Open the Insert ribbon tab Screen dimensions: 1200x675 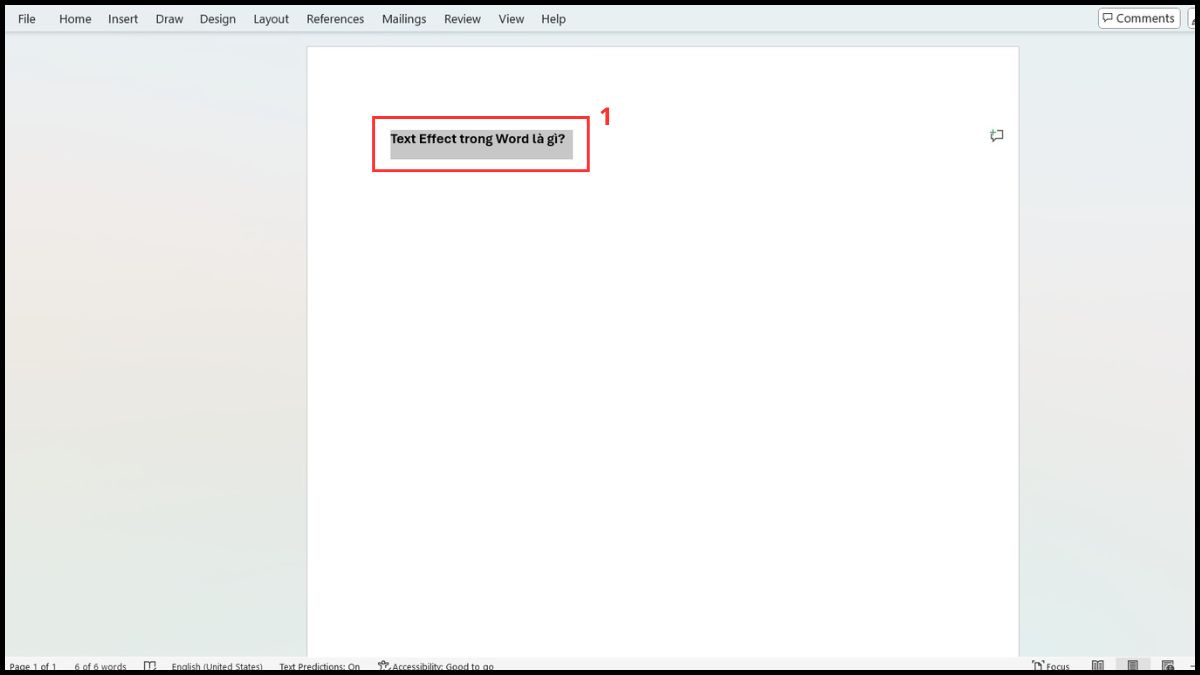pos(123,19)
